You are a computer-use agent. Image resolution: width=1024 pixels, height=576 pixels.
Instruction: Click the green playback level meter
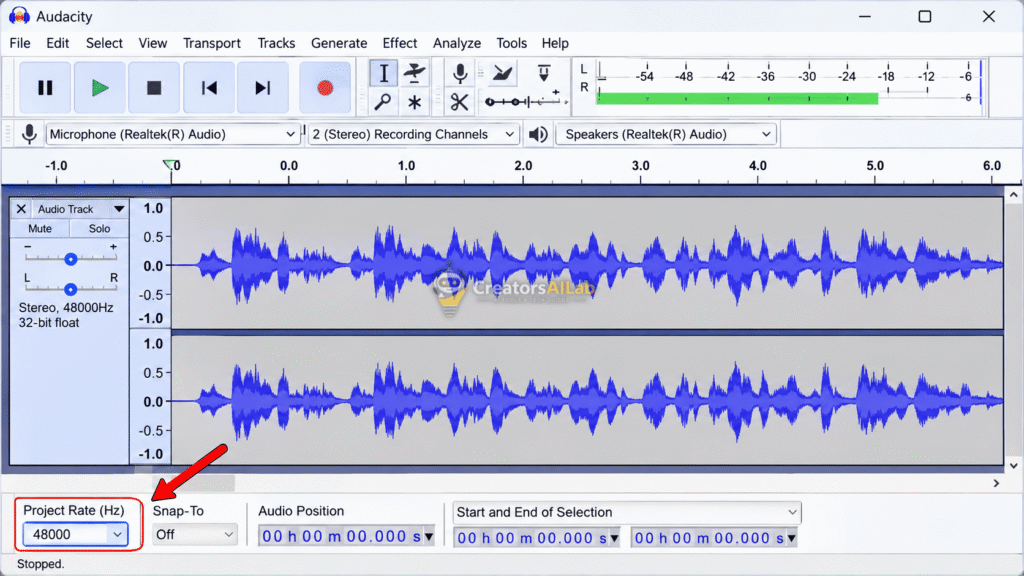tap(737, 99)
